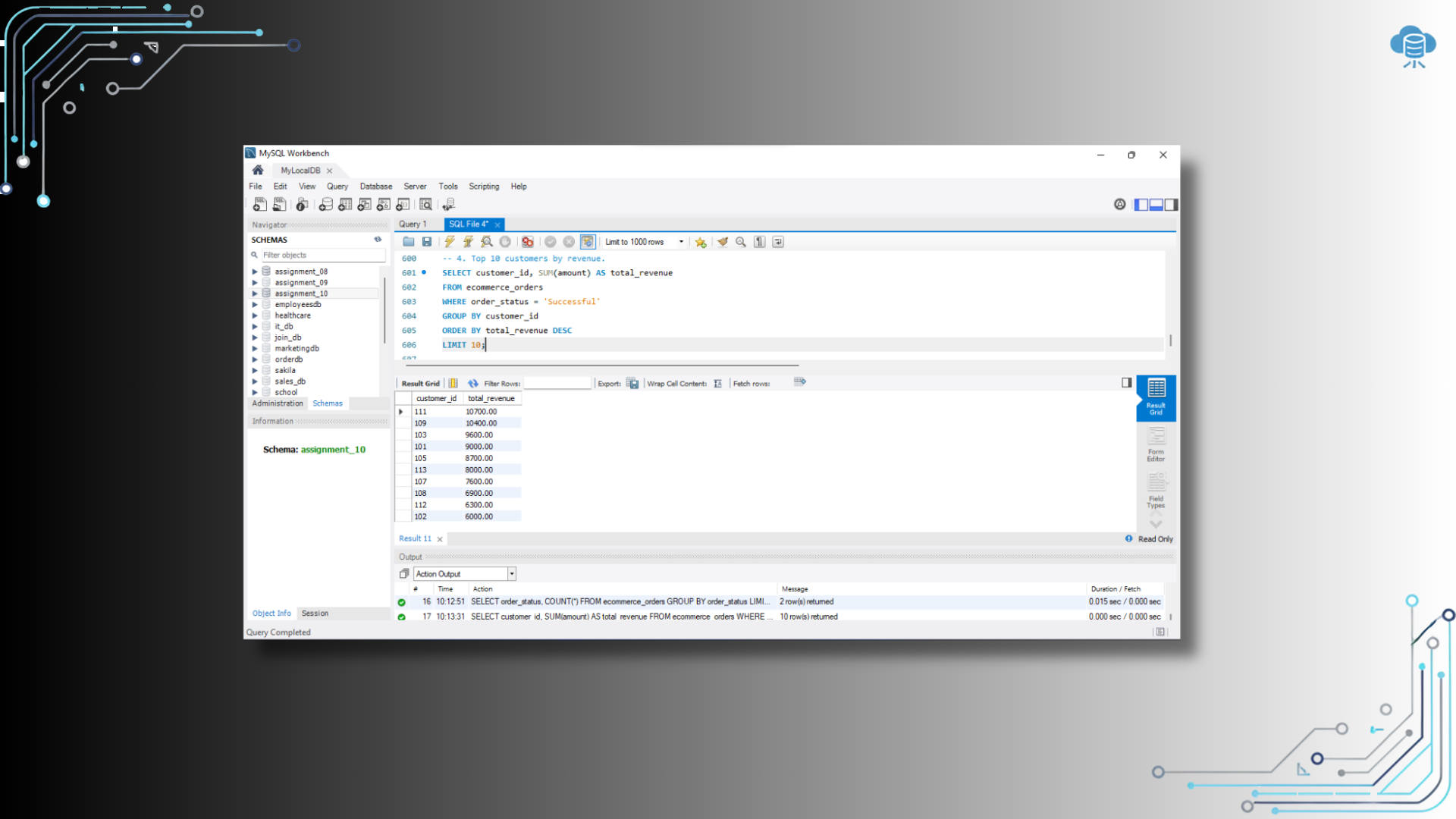1456x819 pixels.
Task: Execute the query with lightning bolt
Action: [x=450, y=242]
